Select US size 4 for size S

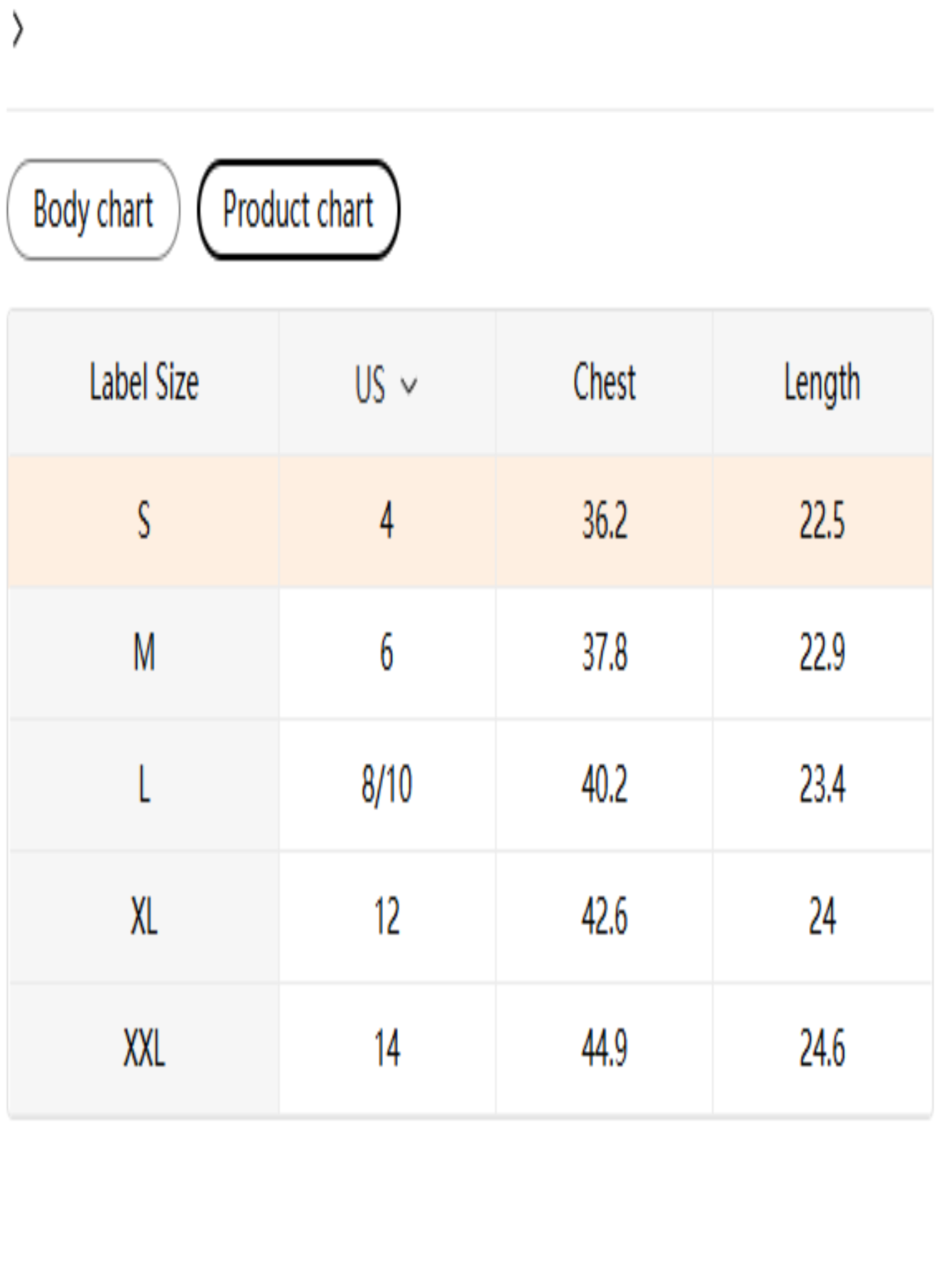[386, 520]
